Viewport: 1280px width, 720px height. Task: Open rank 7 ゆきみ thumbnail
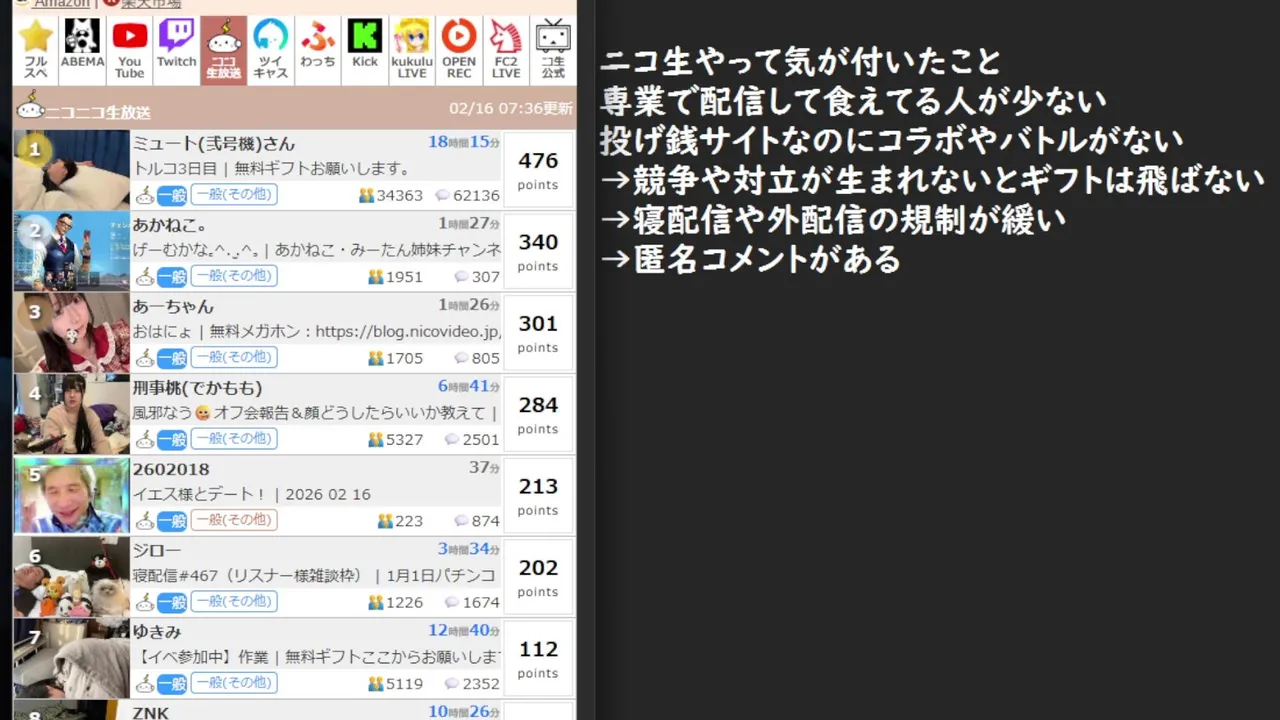72,658
